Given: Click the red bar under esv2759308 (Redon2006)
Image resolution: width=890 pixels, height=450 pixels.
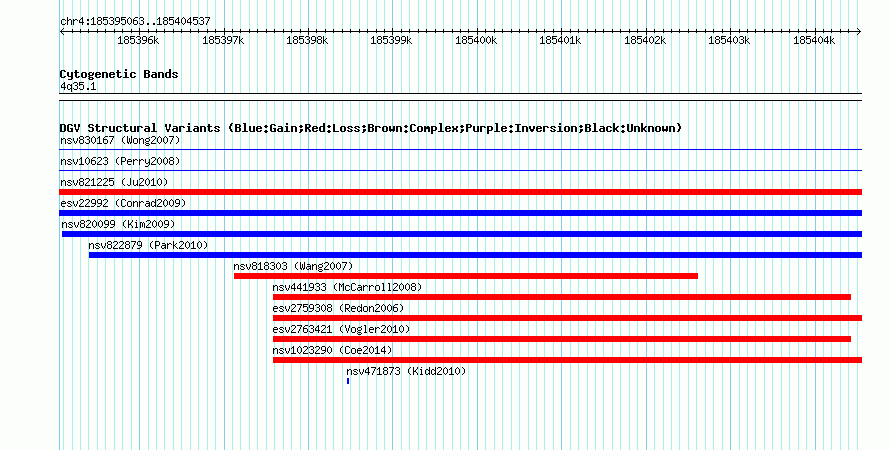Looking at the screenshot, I should coord(568,318).
